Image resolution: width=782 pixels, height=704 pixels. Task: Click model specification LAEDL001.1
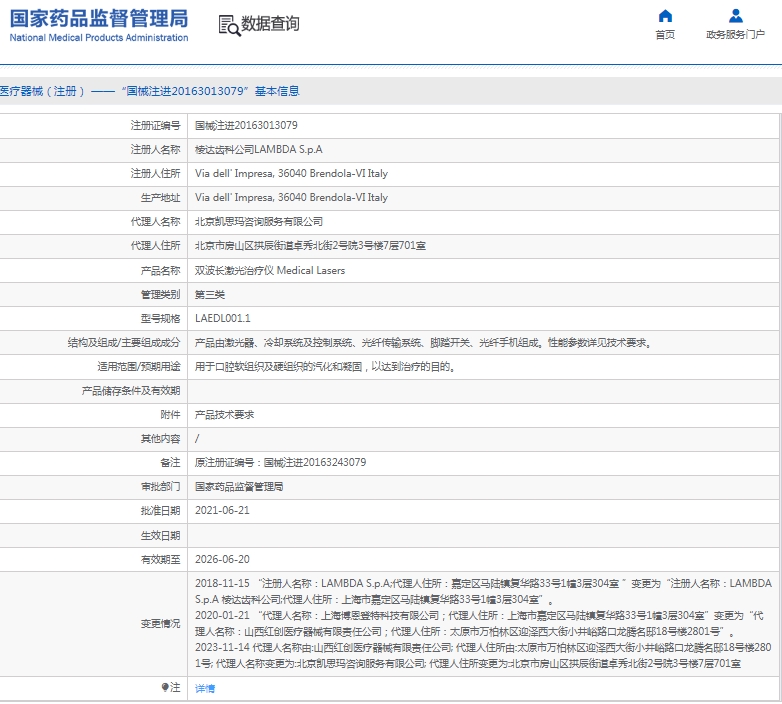(x=223, y=318)
